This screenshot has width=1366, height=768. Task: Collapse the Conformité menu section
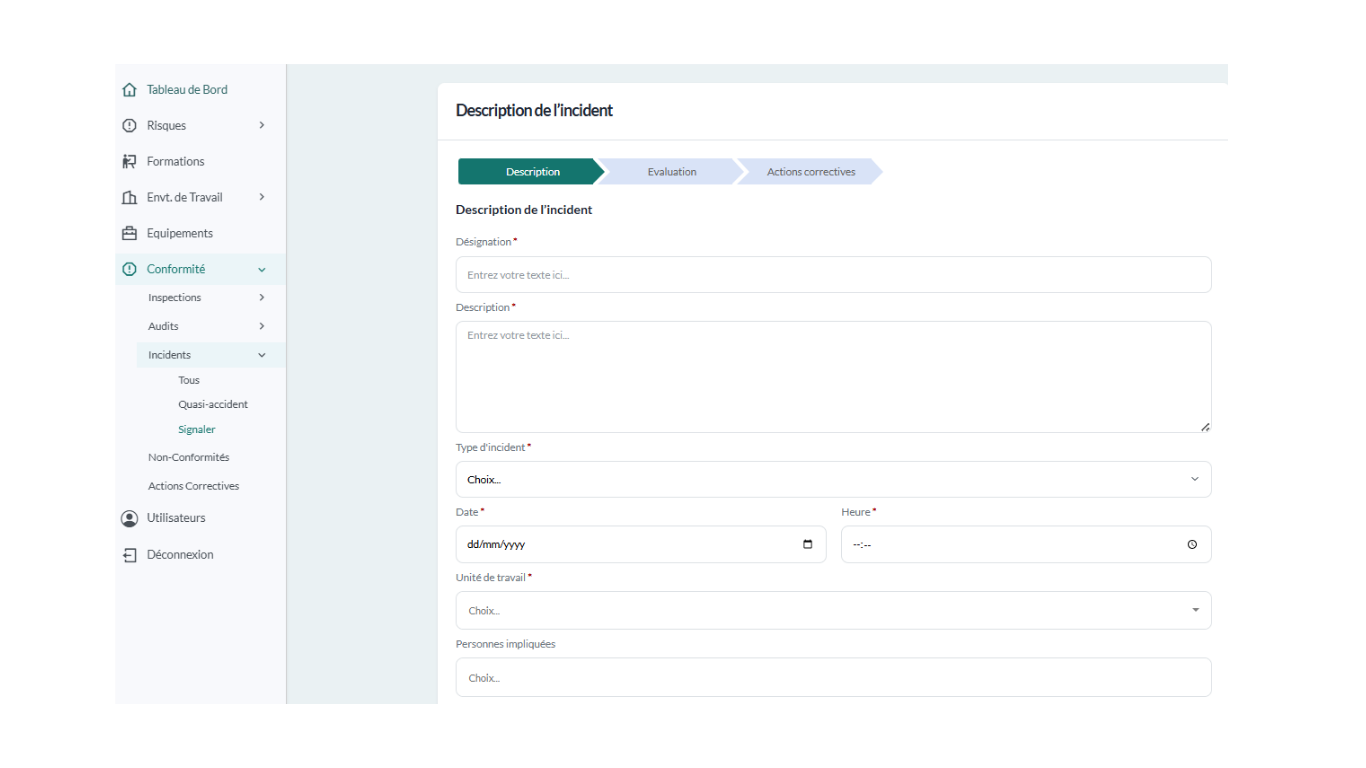point(262,270)
